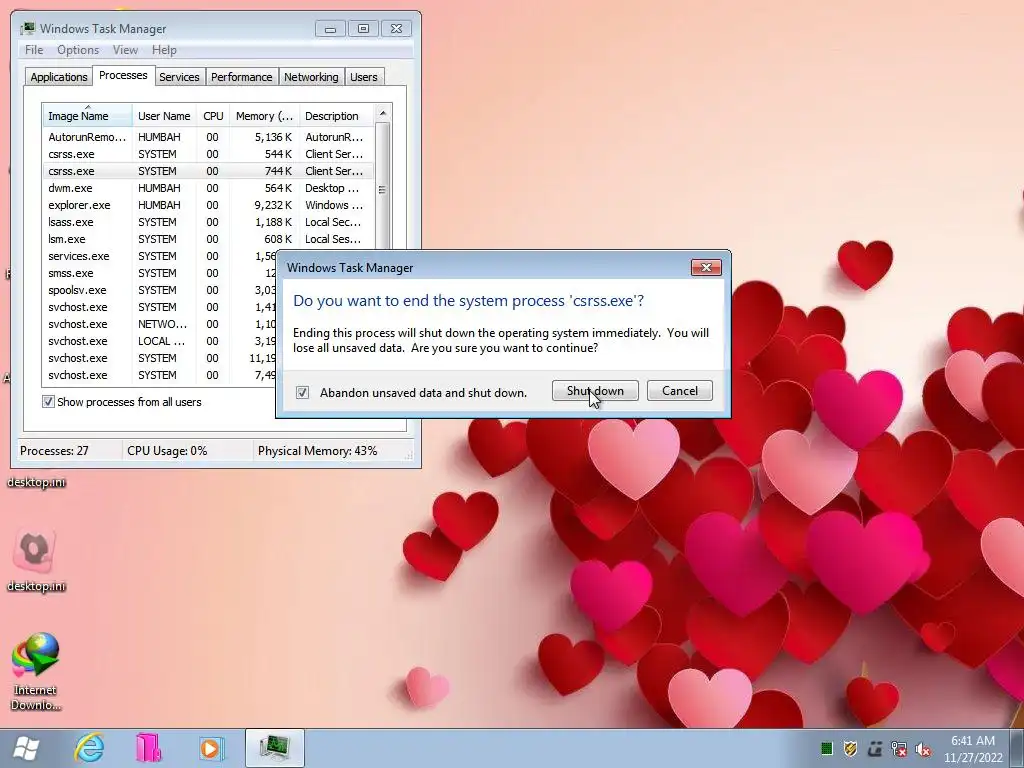
Task: Switch to the Applications tab
Action: 59,76
